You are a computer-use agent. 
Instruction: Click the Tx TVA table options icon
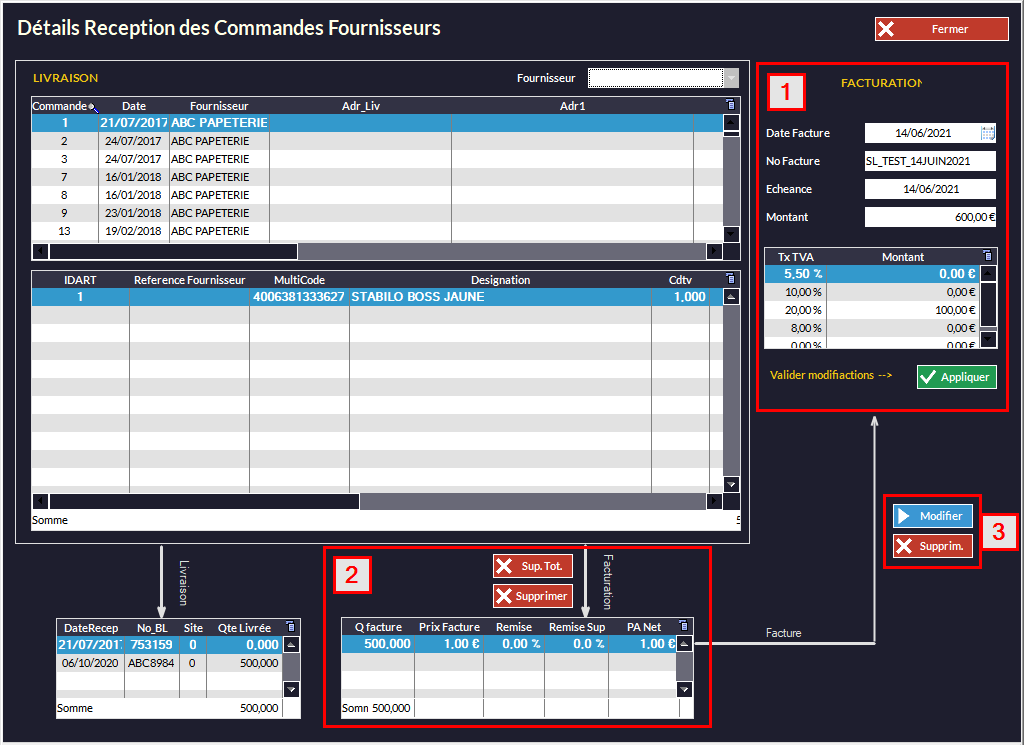[987, 256]
